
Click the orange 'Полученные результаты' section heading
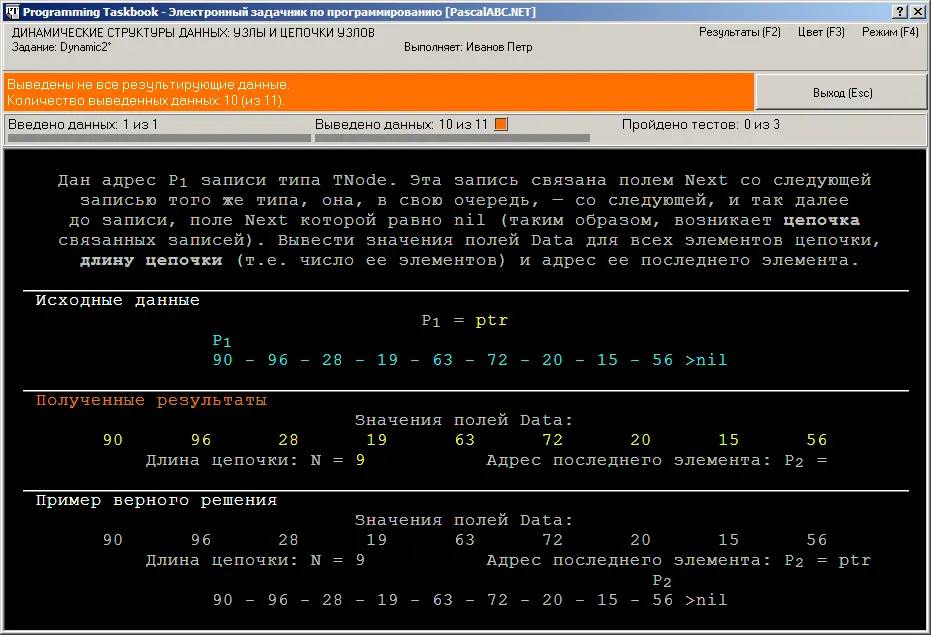tap(151, 400)
